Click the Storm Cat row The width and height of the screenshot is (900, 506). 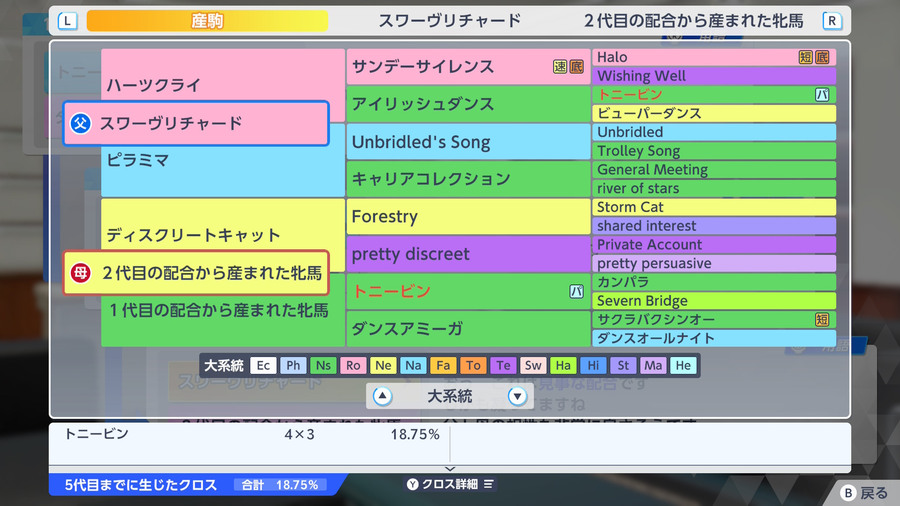point(714,207)
